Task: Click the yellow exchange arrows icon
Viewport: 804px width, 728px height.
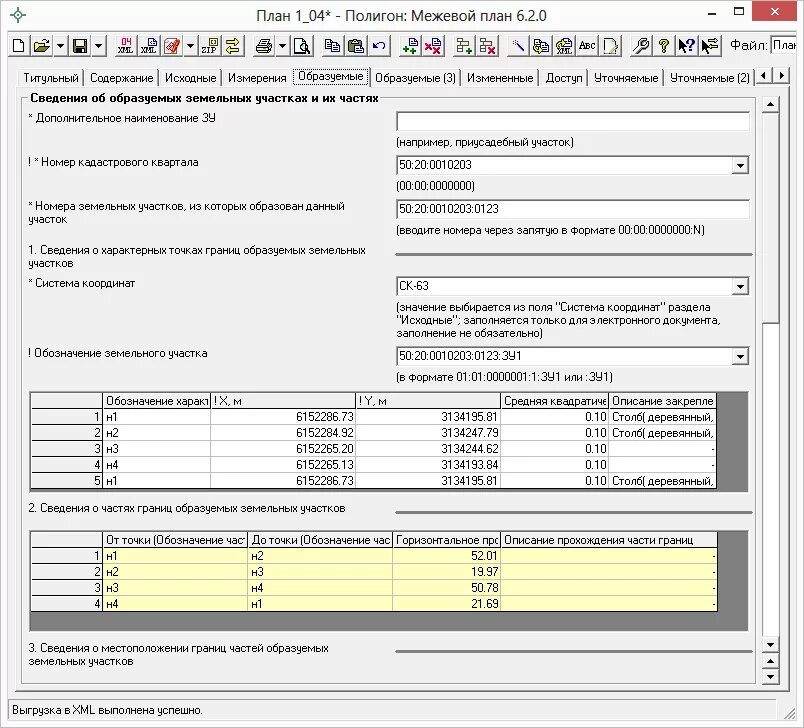Action: tap(233, 46)
